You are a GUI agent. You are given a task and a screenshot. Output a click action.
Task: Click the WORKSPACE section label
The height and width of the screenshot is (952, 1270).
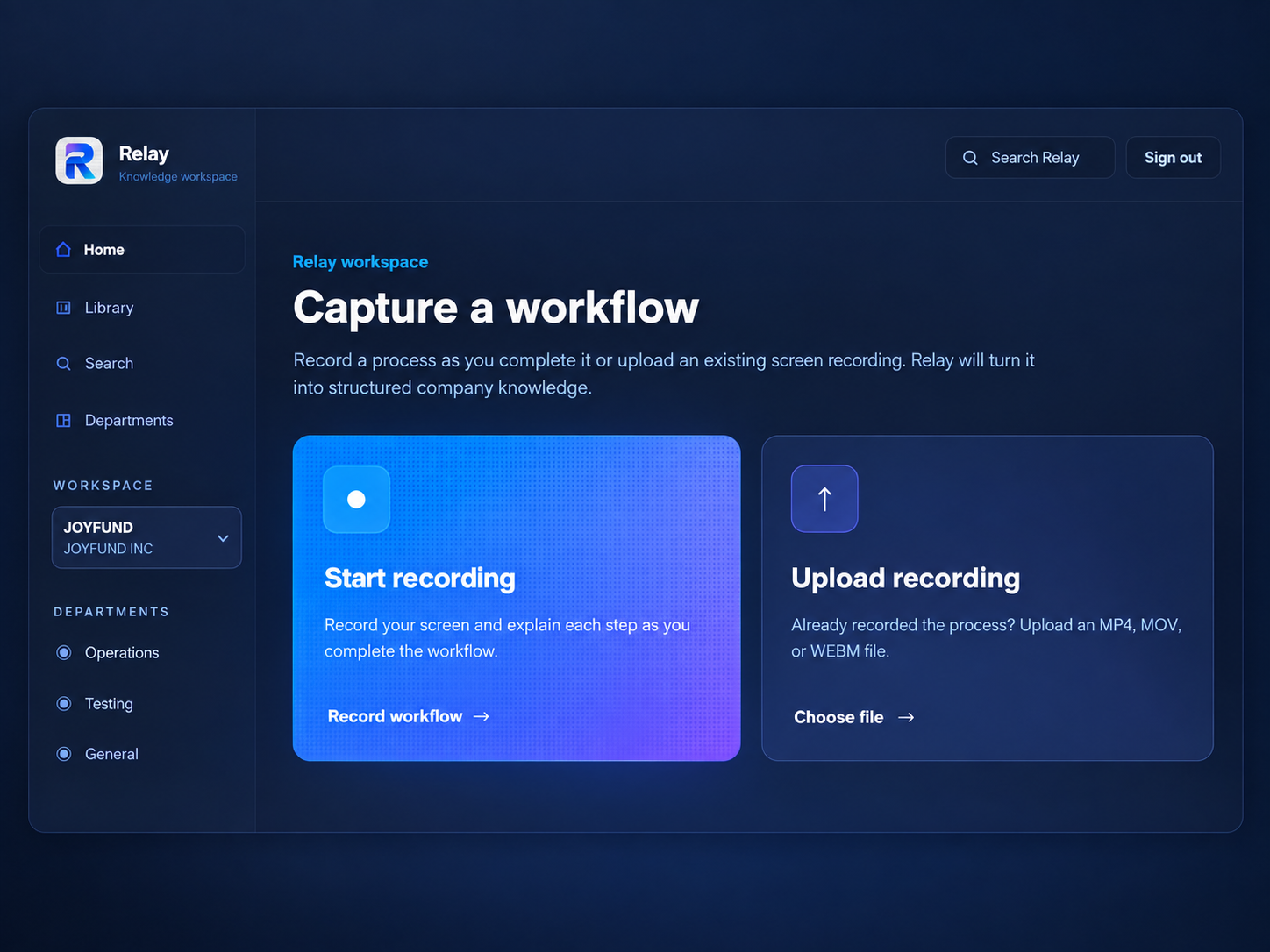(103, 486)
